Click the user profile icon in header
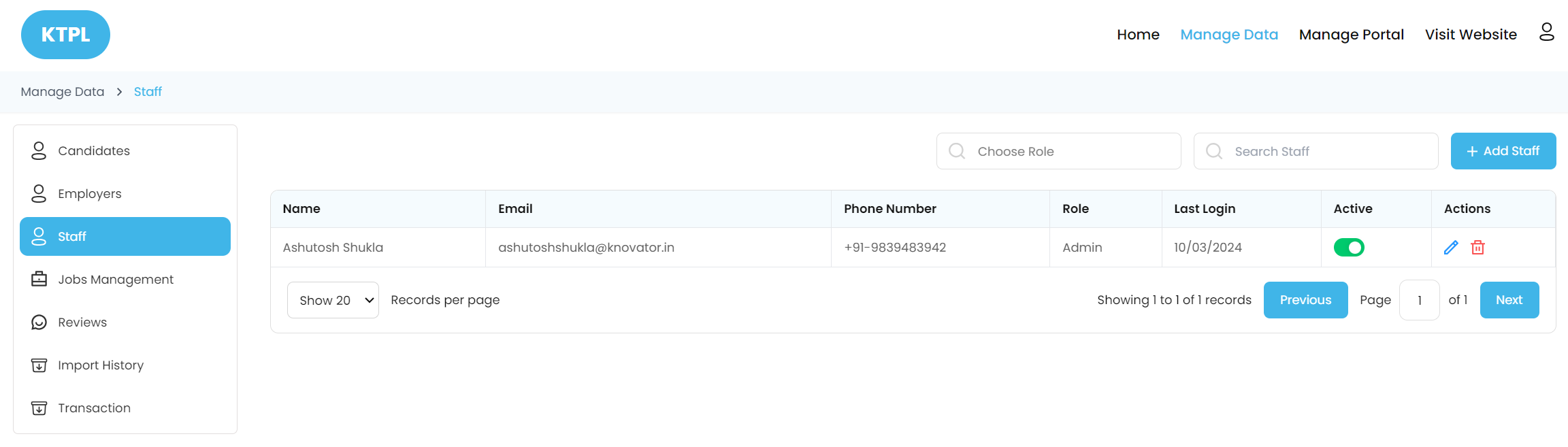The height and width of the screenshot is (447, 1568). coord(1546,32)
